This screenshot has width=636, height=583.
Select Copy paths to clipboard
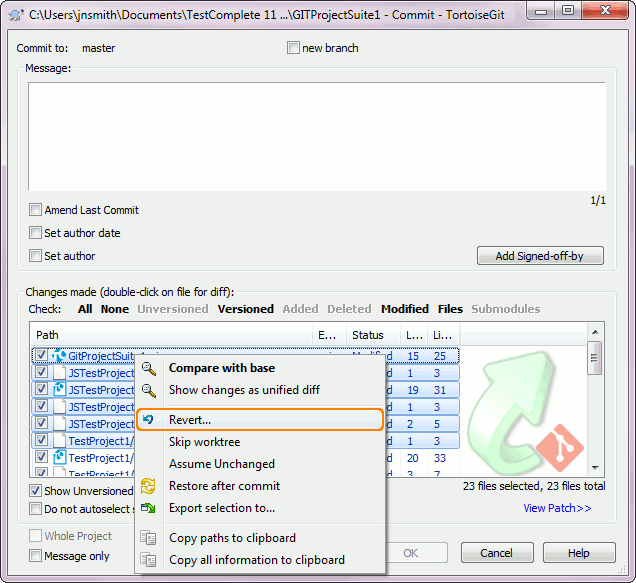point(260,538)
